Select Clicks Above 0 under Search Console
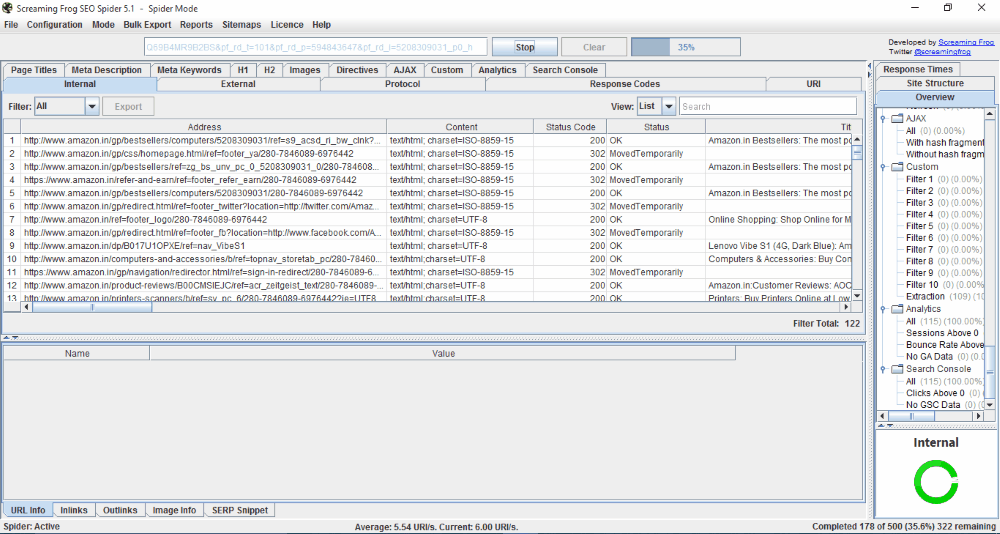The image size is (1000, 534). click(x=935, y=393)
